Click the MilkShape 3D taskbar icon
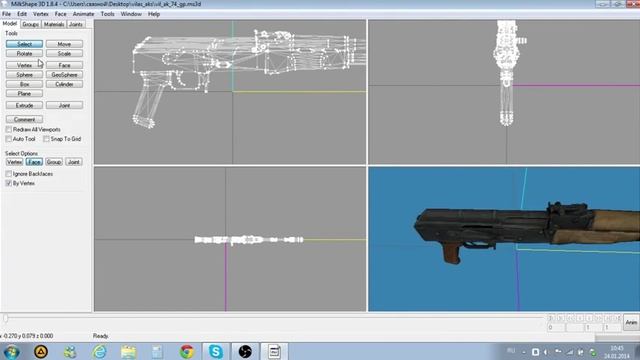Image resolution: width=640 pixels, height=360 pixels. tap(274, 351)
